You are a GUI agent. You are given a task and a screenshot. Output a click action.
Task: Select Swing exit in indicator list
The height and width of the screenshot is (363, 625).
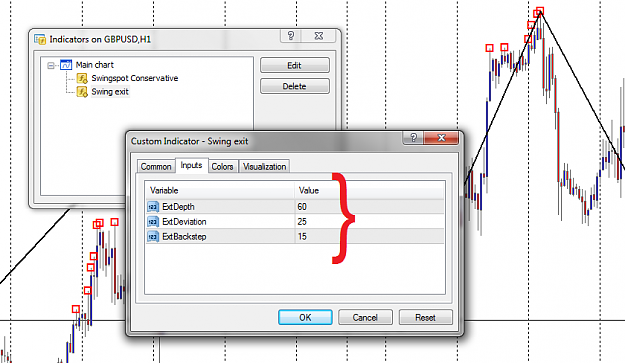click(x=110, y=92)
